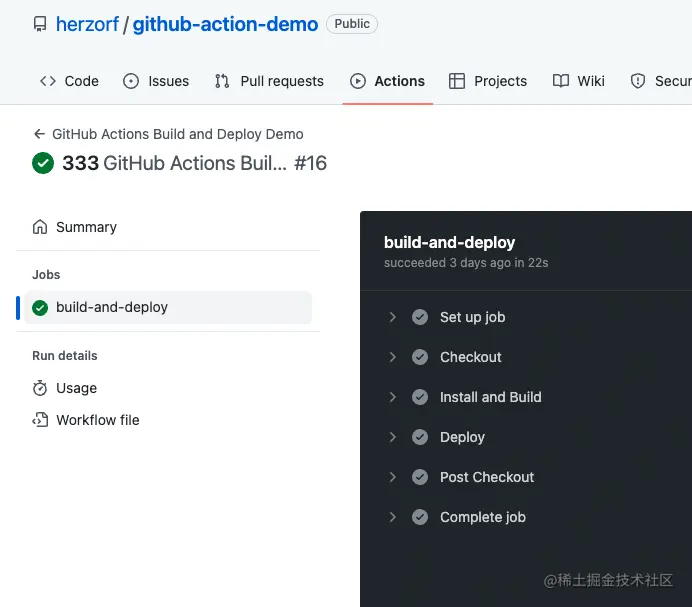This screenshot has height=607, width=692.
Task: Expand the Checkout step chevron
Action: [x=392, y=357]
